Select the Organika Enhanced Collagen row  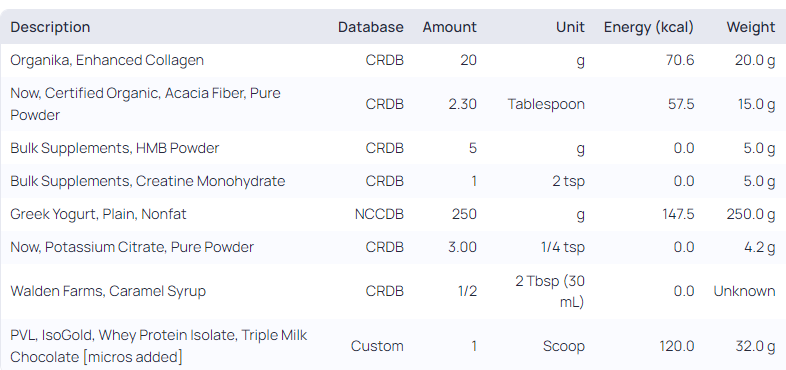(393, 61)
